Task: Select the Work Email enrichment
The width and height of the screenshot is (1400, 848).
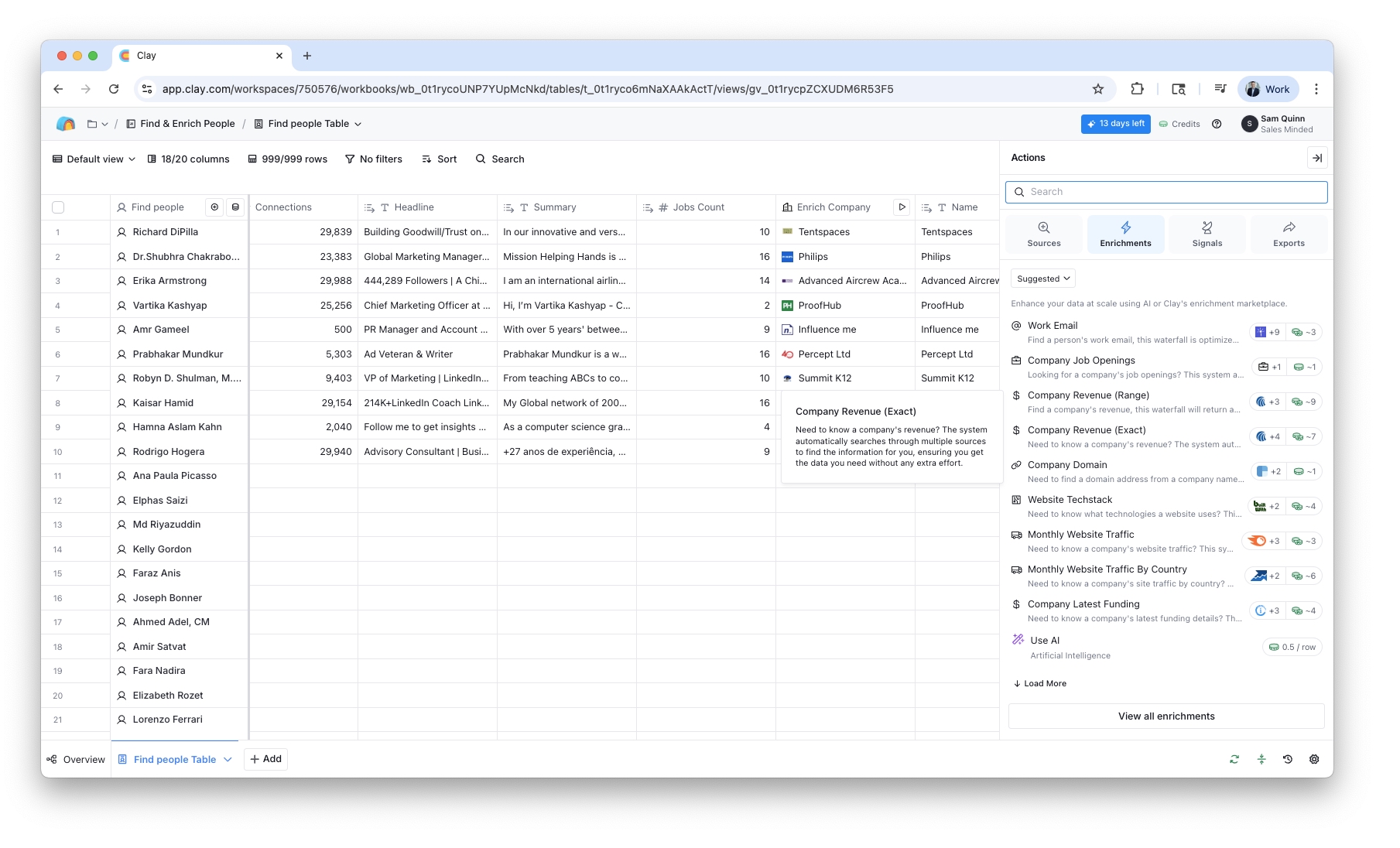Action: pos(1166,333)
